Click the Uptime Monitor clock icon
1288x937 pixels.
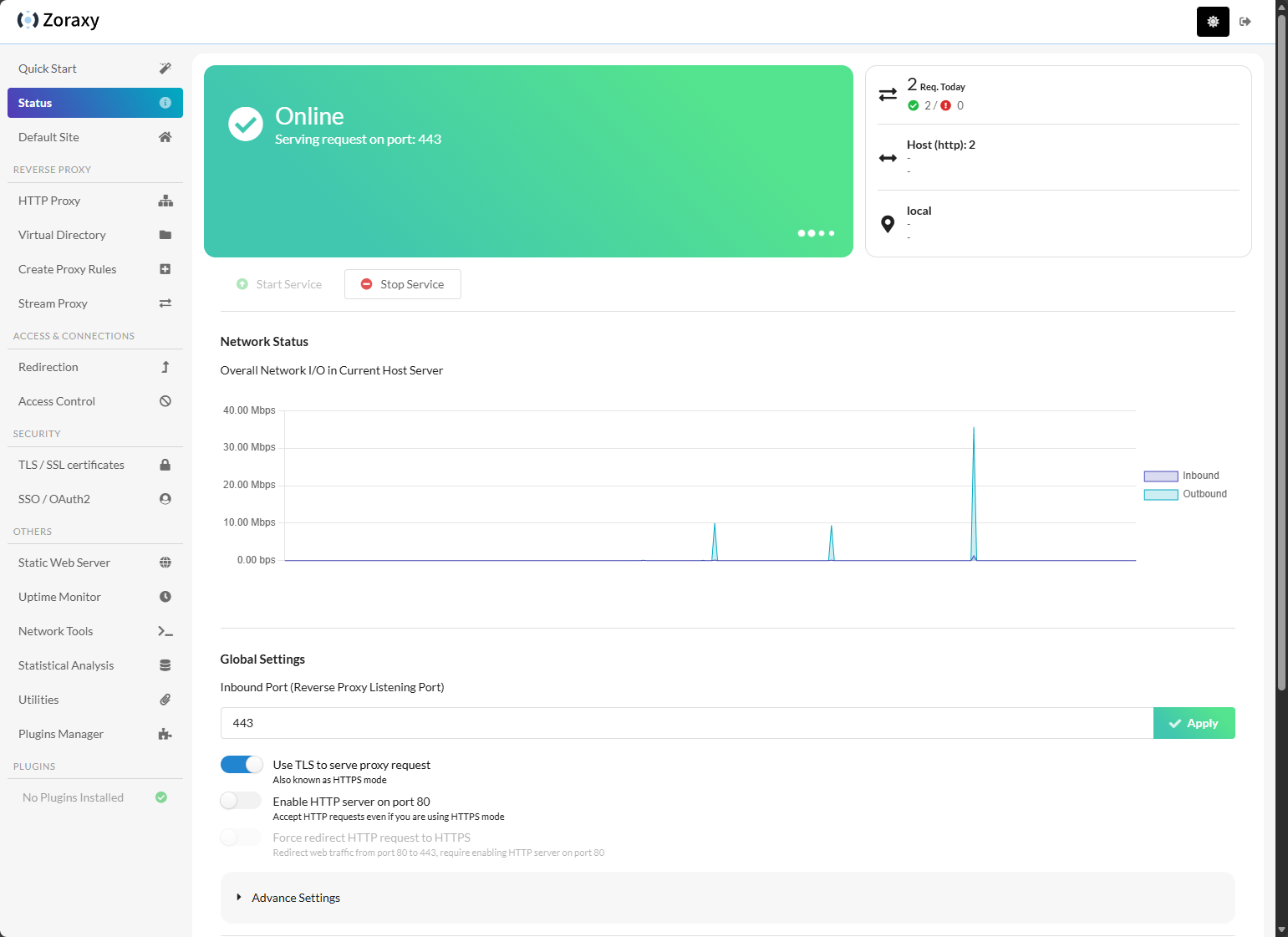point(165,597)
